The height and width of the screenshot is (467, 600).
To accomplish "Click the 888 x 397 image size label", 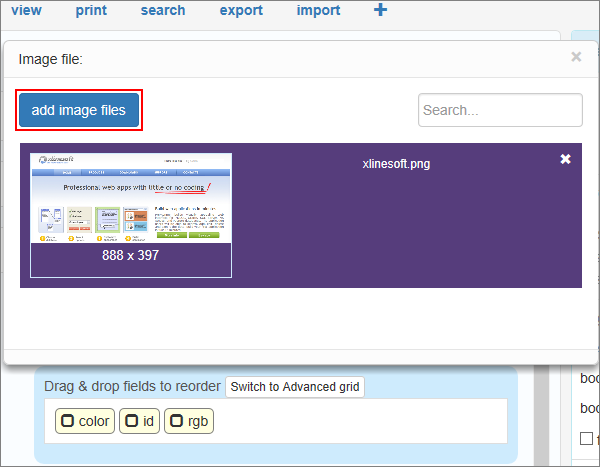I will point(131,255).
